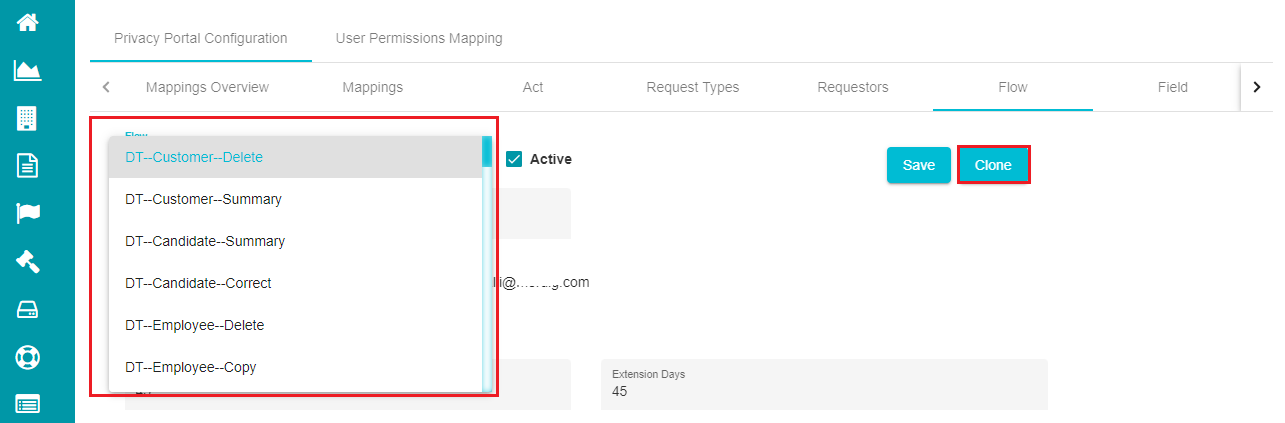The width and height of the screenshot is (1285, 423).
Task: Click the Clone button
Action: pos(993,165)
